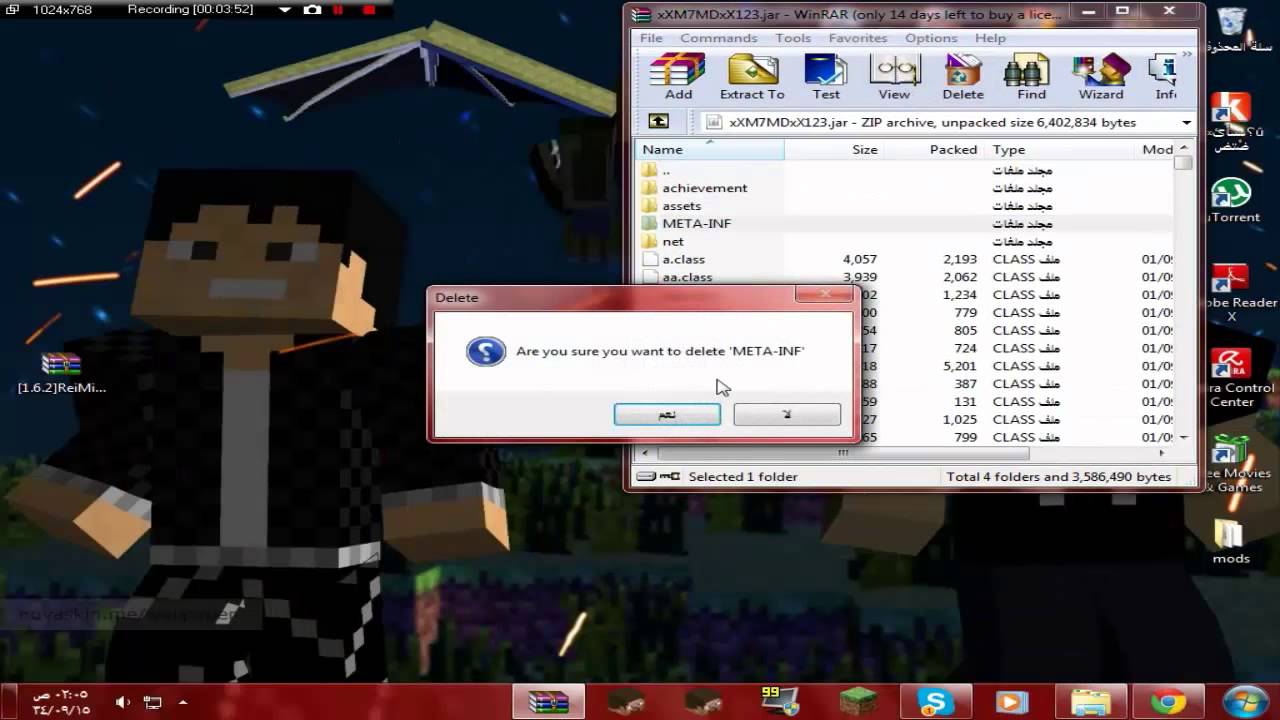Confirm deletion with the نعم button
Screen dimensions: 1280x720
point(667,414)
